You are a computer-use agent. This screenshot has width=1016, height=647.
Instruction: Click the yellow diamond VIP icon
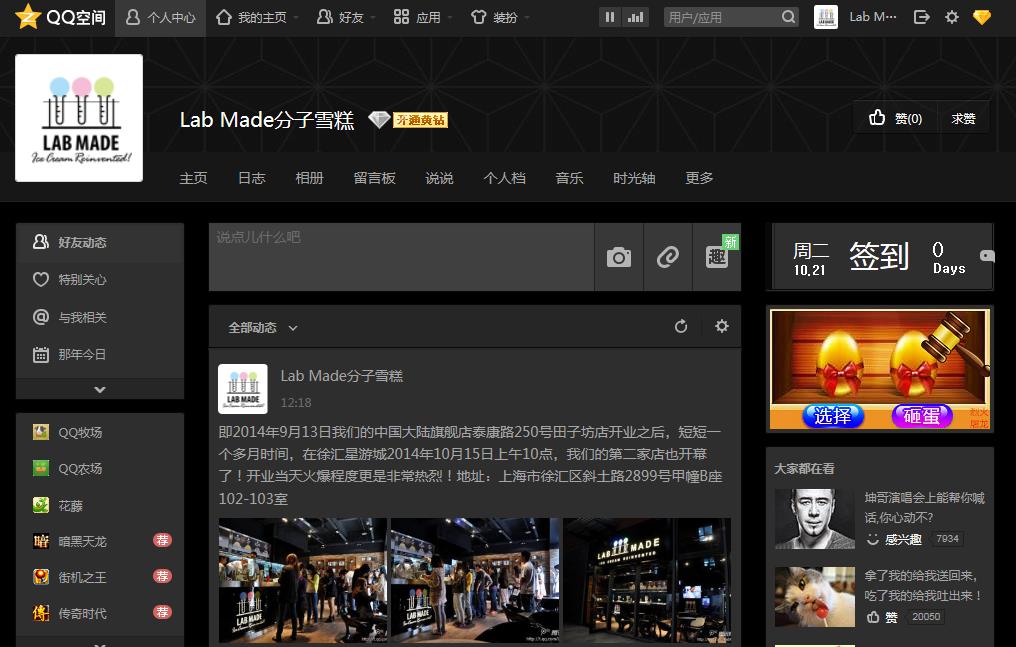pos(982,17)
